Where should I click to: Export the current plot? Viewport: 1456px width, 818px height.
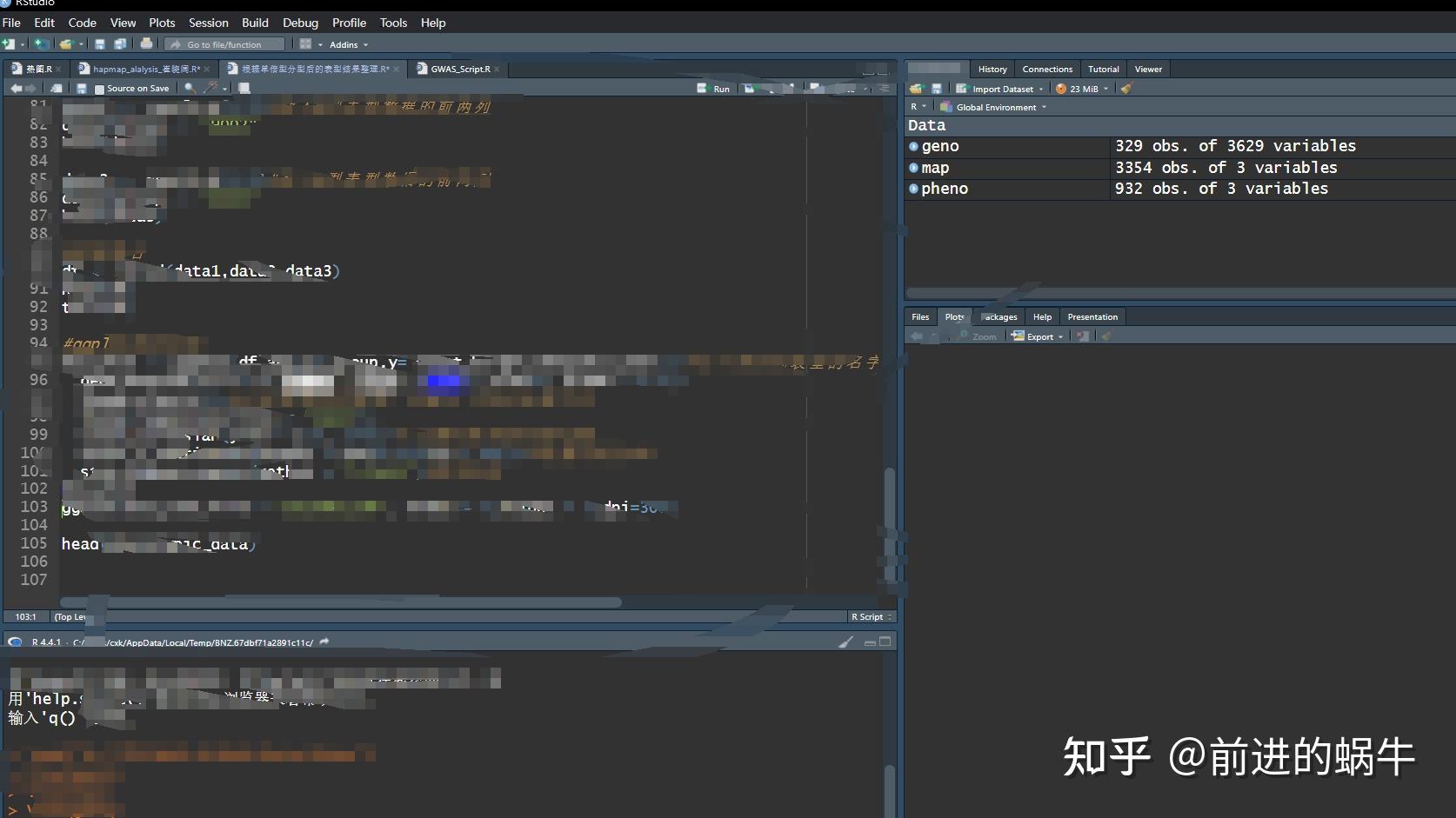click(1036, 336)
